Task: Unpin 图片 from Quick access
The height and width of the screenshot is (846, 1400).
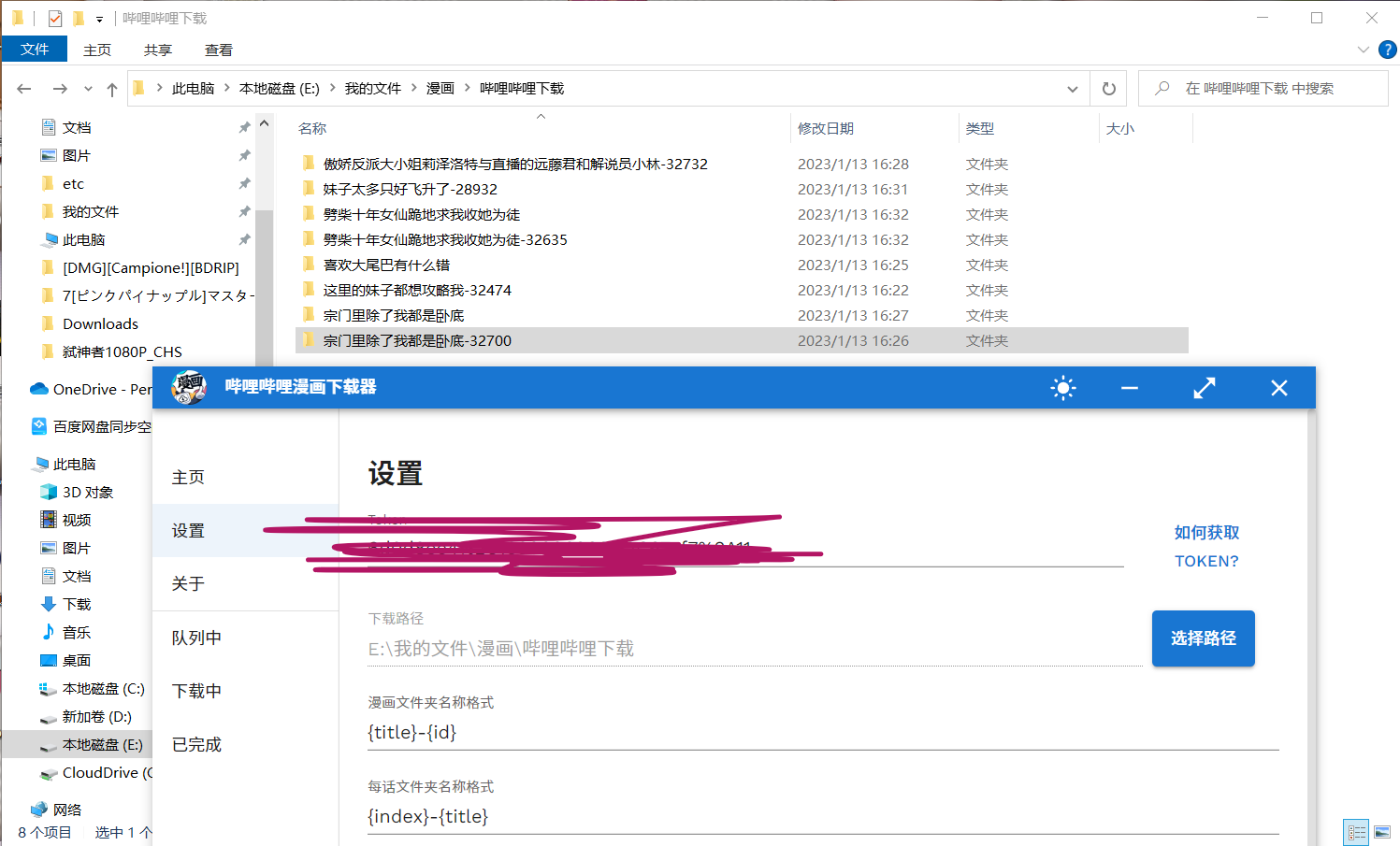Action: coord(244,154)
